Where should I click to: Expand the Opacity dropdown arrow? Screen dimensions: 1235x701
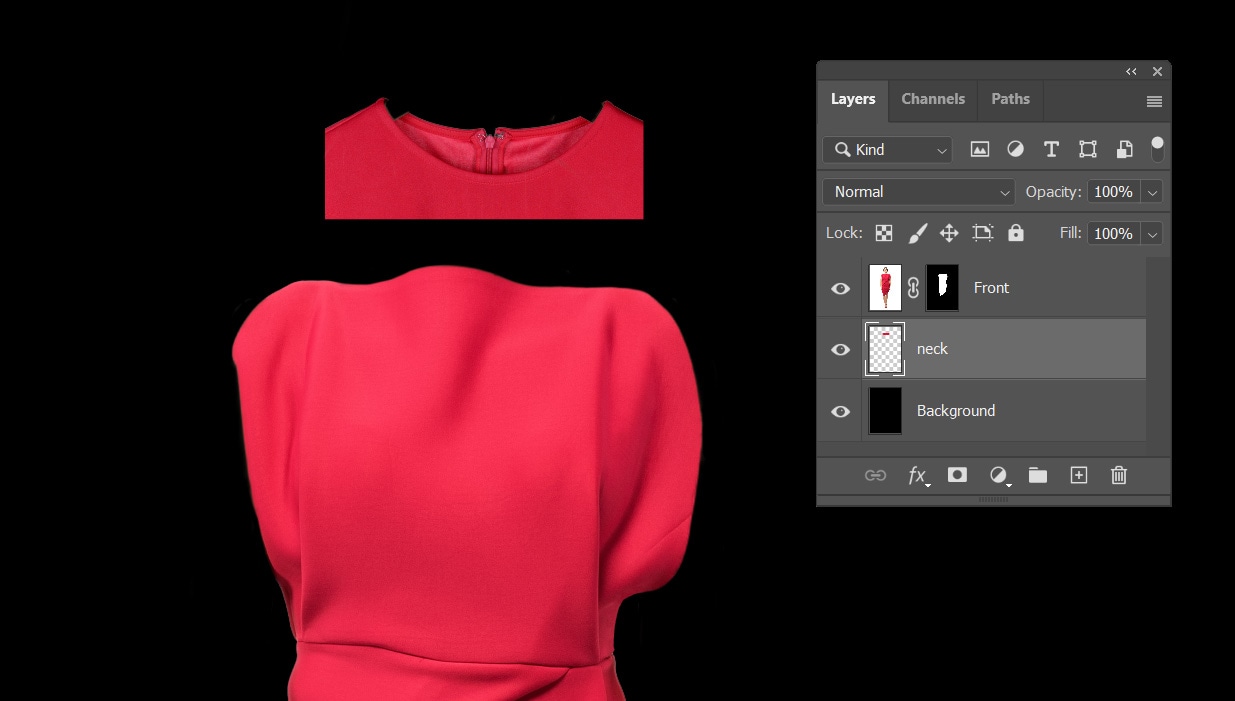[1153, 192]
